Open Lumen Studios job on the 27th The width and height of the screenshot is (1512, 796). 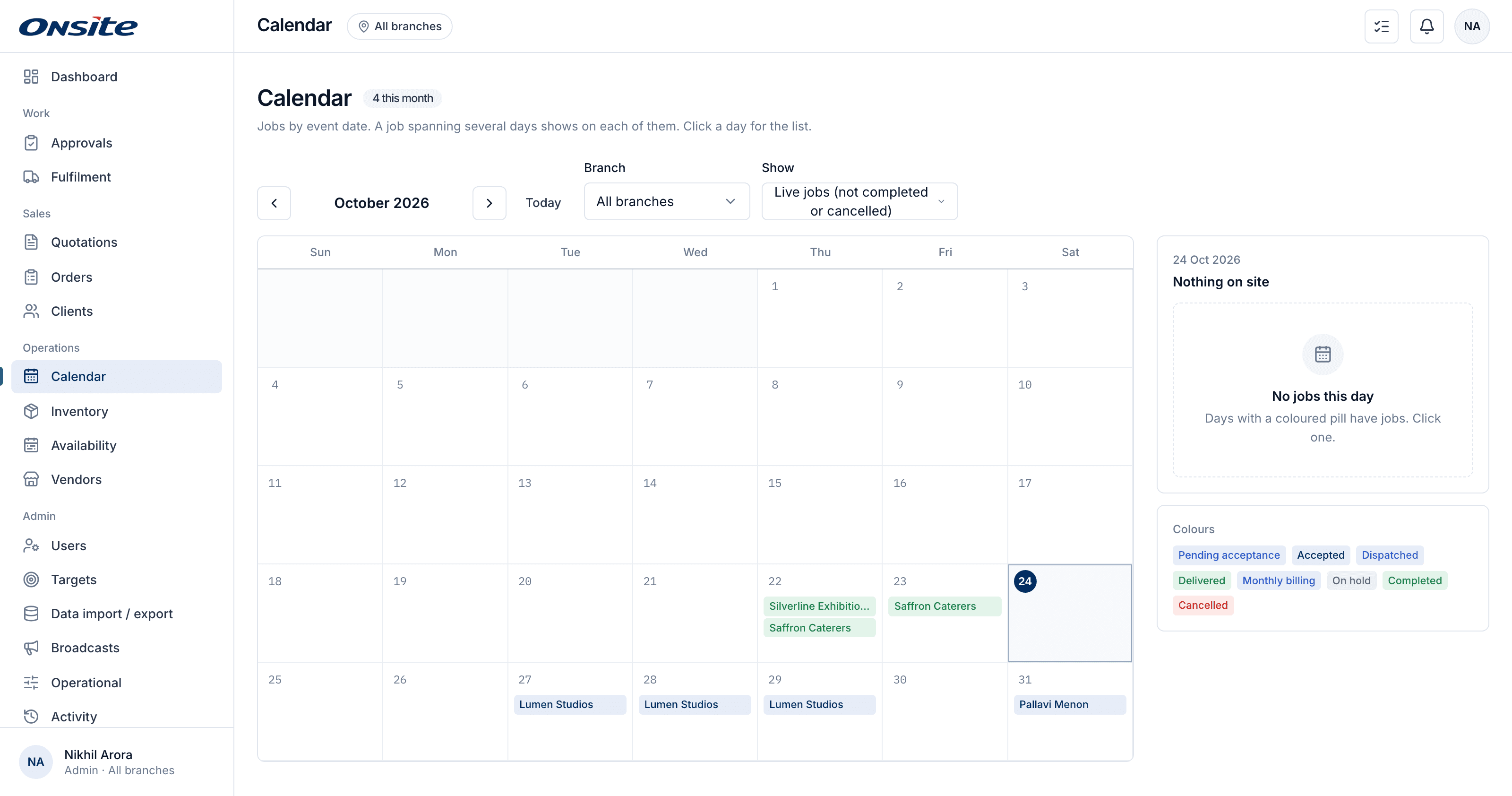pos(570,704)
